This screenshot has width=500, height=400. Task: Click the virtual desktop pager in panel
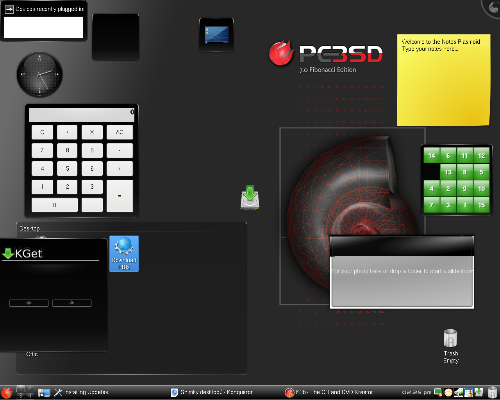click(25, 392)
